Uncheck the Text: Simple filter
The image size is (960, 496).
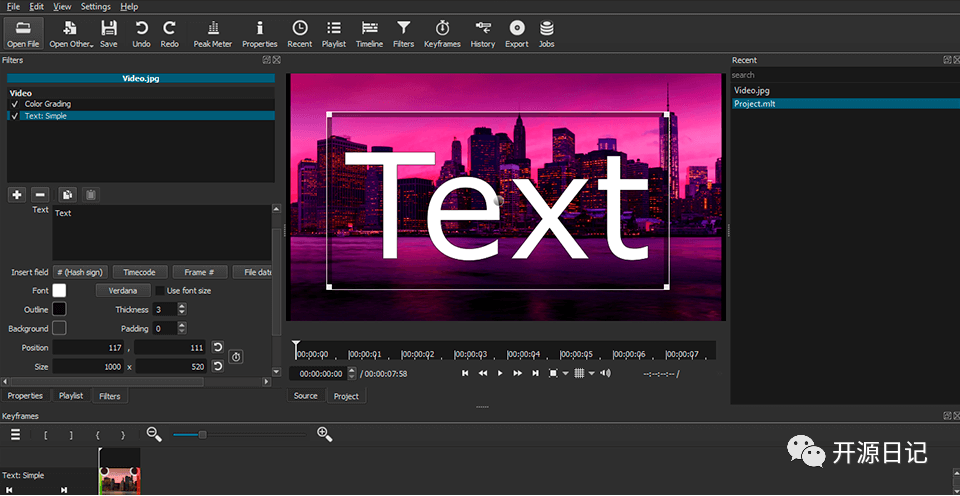(x=14, y=116)
